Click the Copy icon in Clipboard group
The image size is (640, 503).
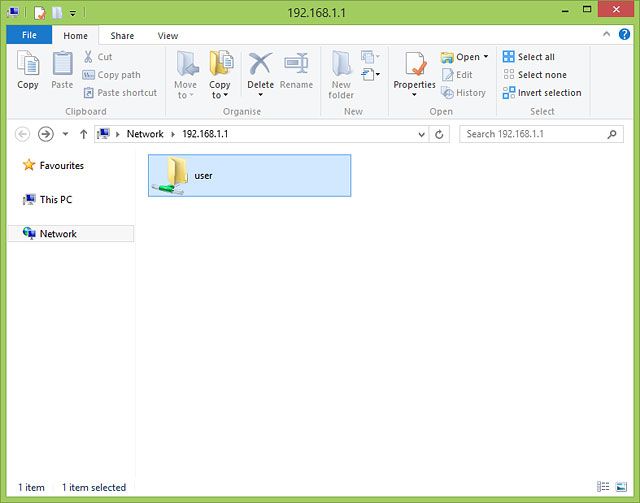[28, 63]
